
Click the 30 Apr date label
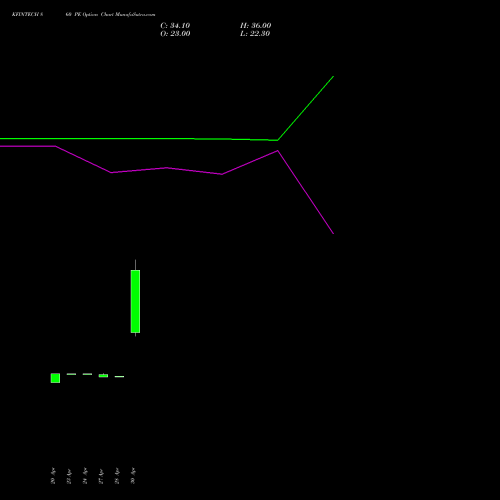pyautogui.click(x=133, y=476)
